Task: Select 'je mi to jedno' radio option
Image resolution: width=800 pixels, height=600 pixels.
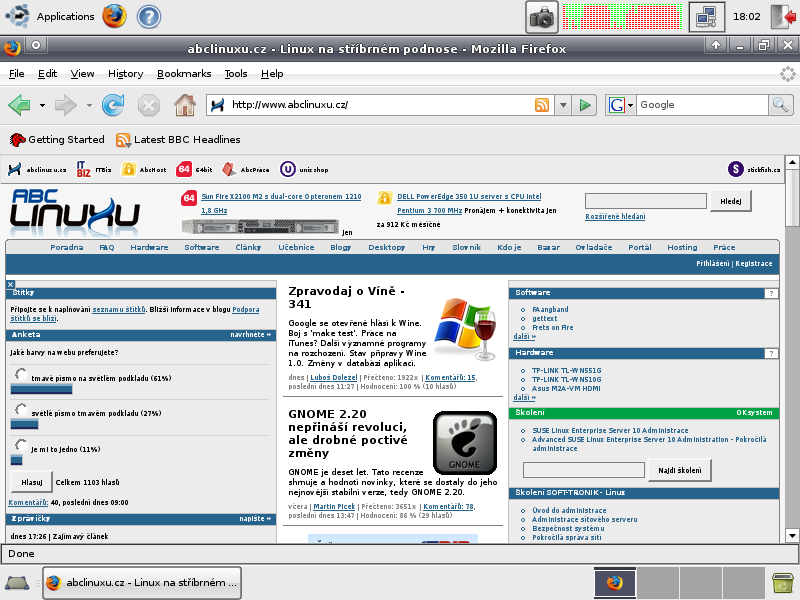Action: [x=21, y=445]
